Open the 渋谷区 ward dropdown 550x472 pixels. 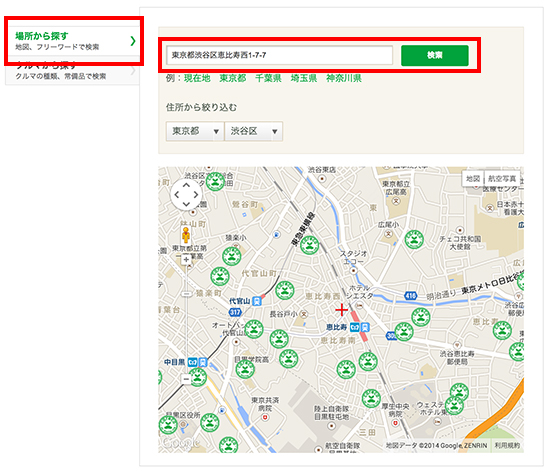(x=253, y=131)
